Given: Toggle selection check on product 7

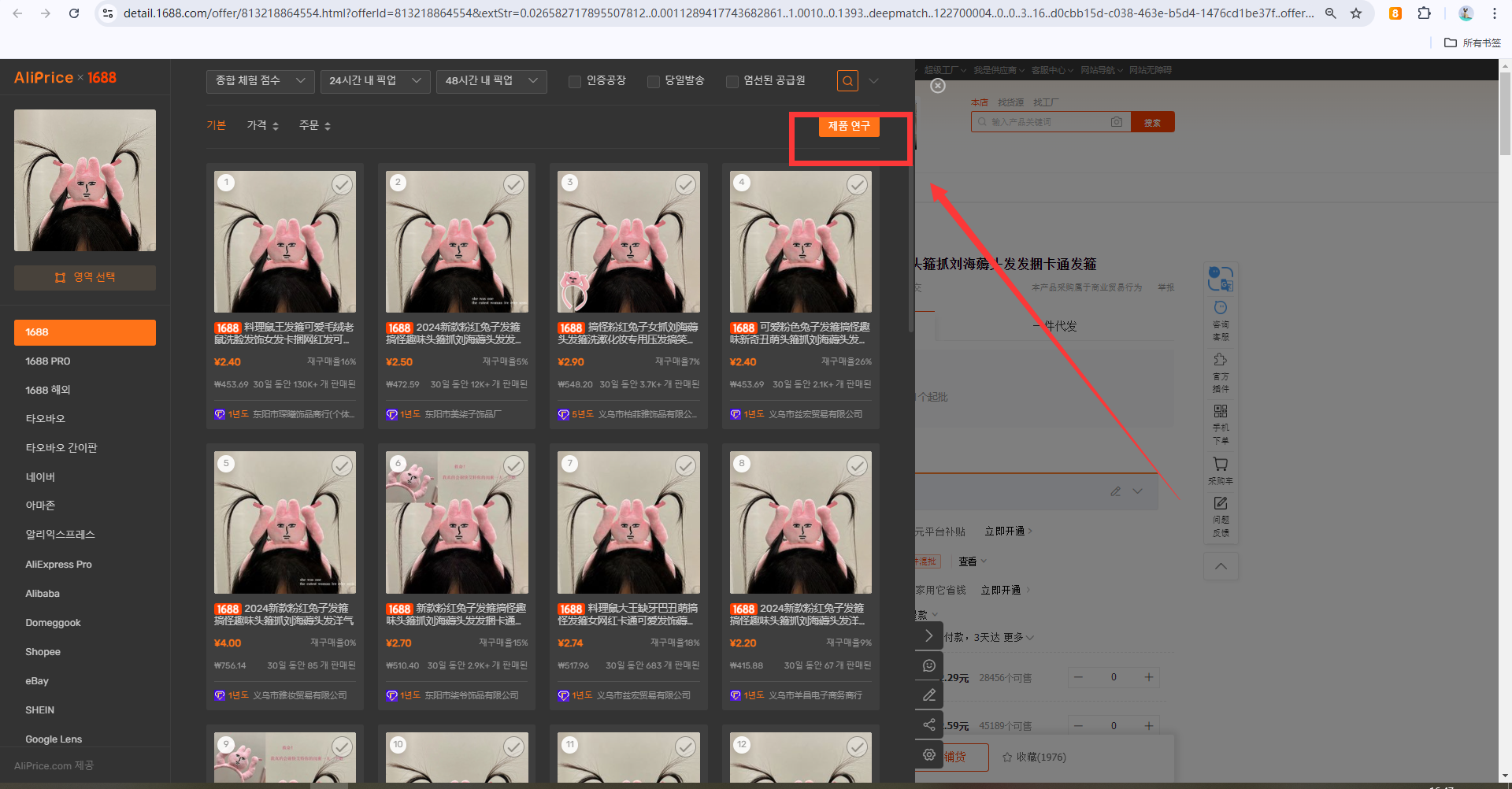Looking at the screenshot, I should pyautogui.click(x=685, y=465).
